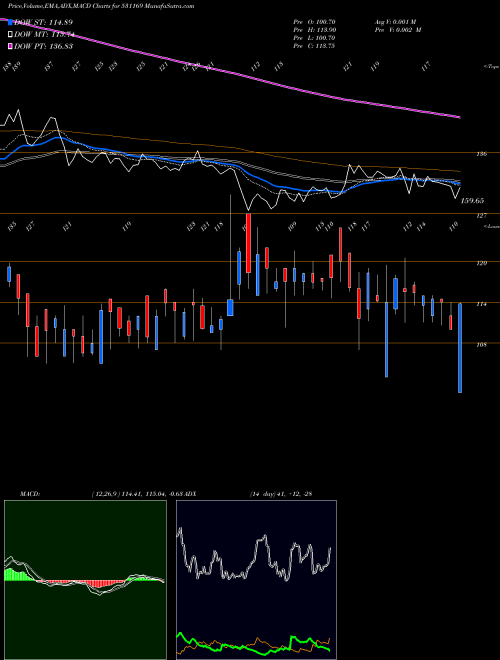500x660 pixels.
Task: Click the last tall blue candlestick
Action: point(460,348)
